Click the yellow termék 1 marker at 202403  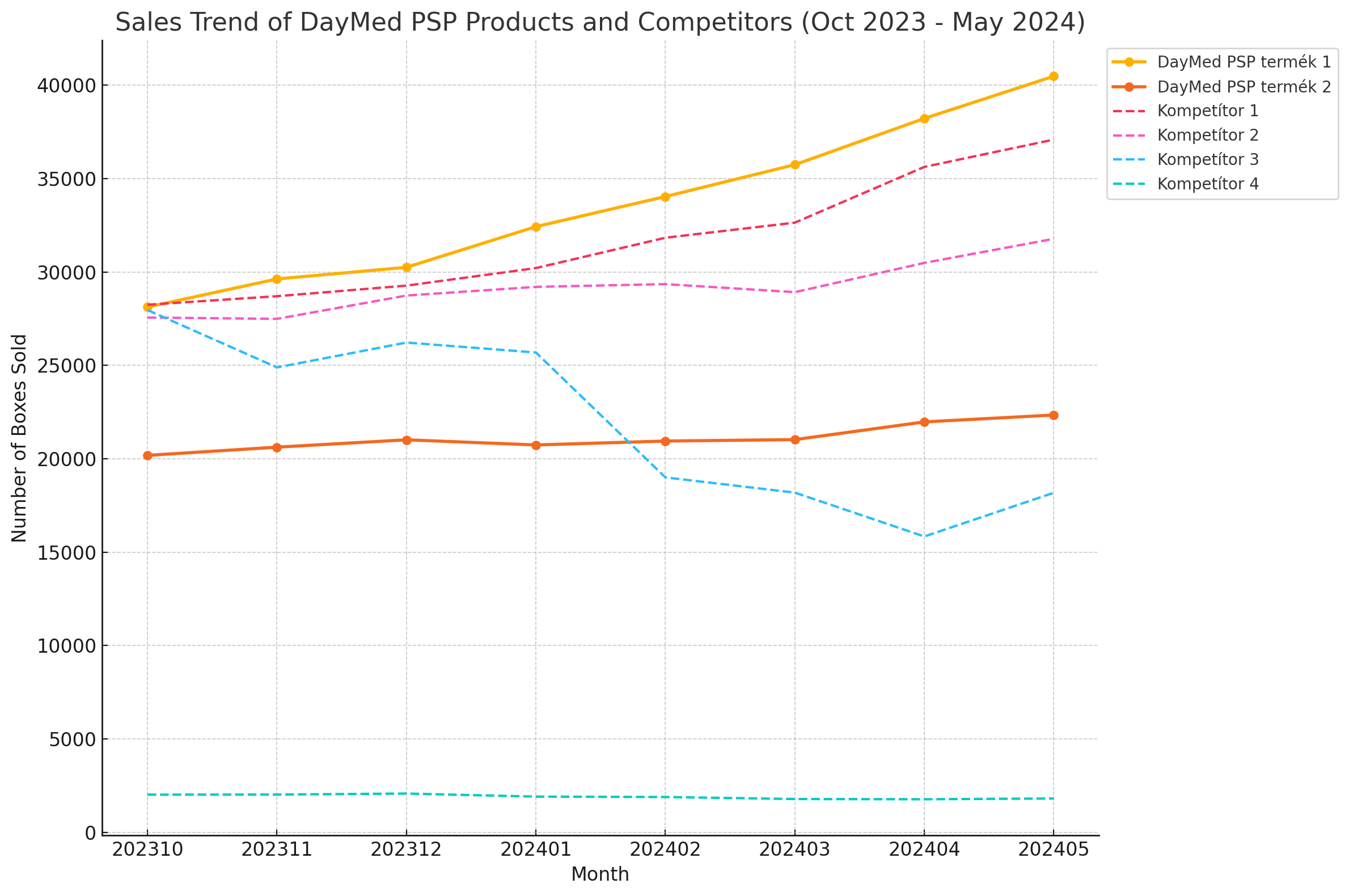[x=795, y=164]
